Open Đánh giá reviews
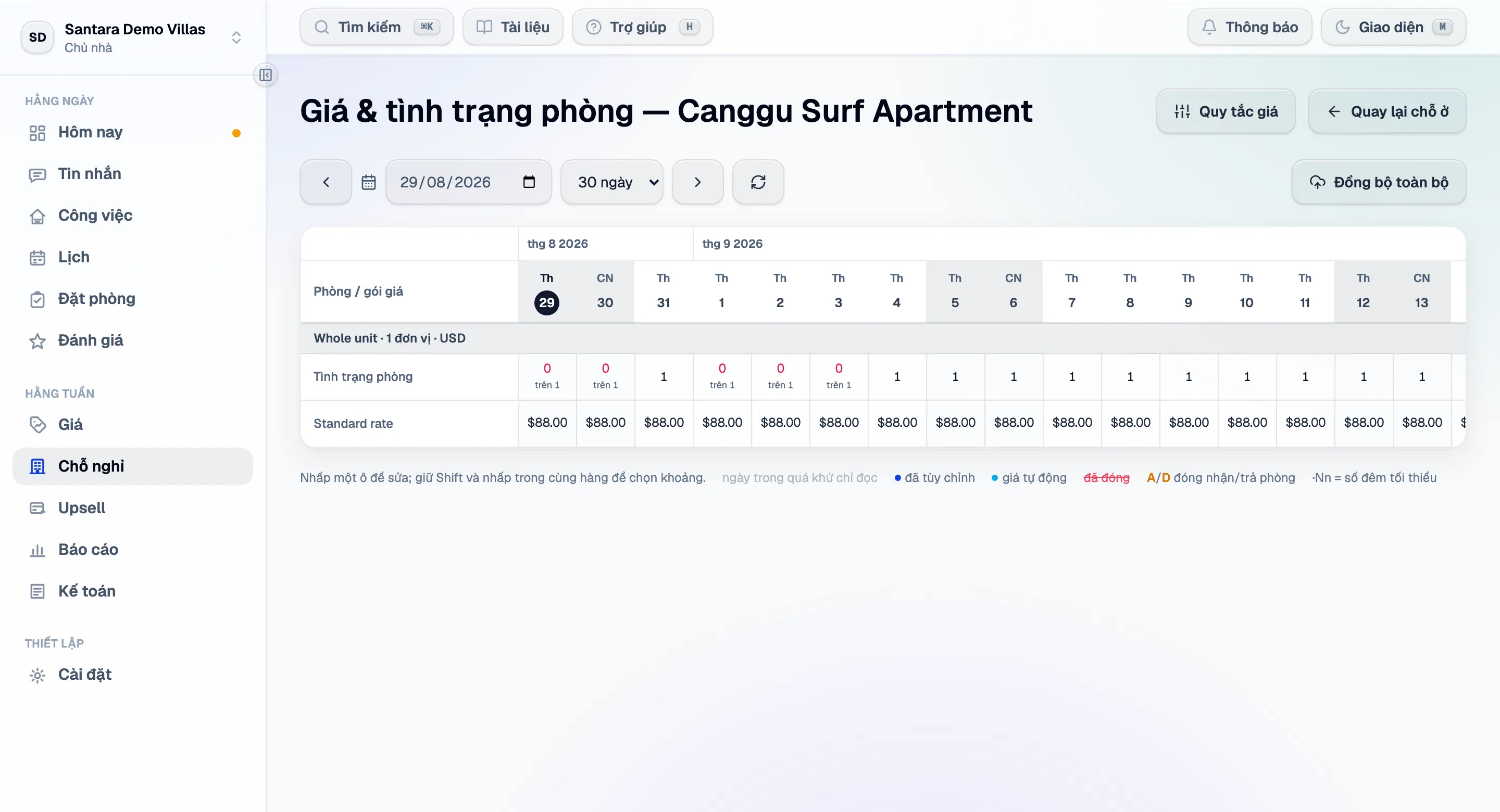Viewport: 1500px width, 812px height. point(133,340)
